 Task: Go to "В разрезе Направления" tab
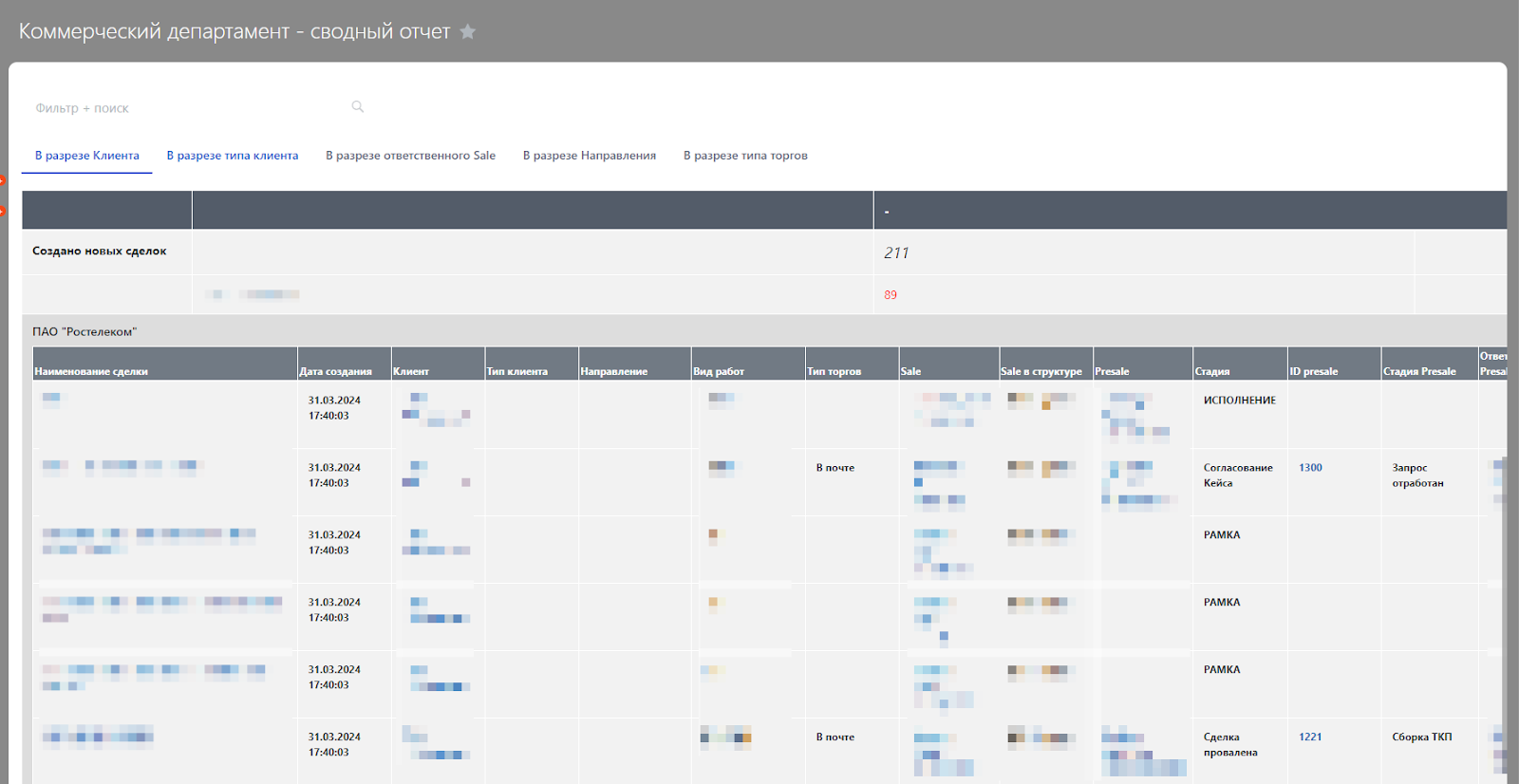pos(590,156)
